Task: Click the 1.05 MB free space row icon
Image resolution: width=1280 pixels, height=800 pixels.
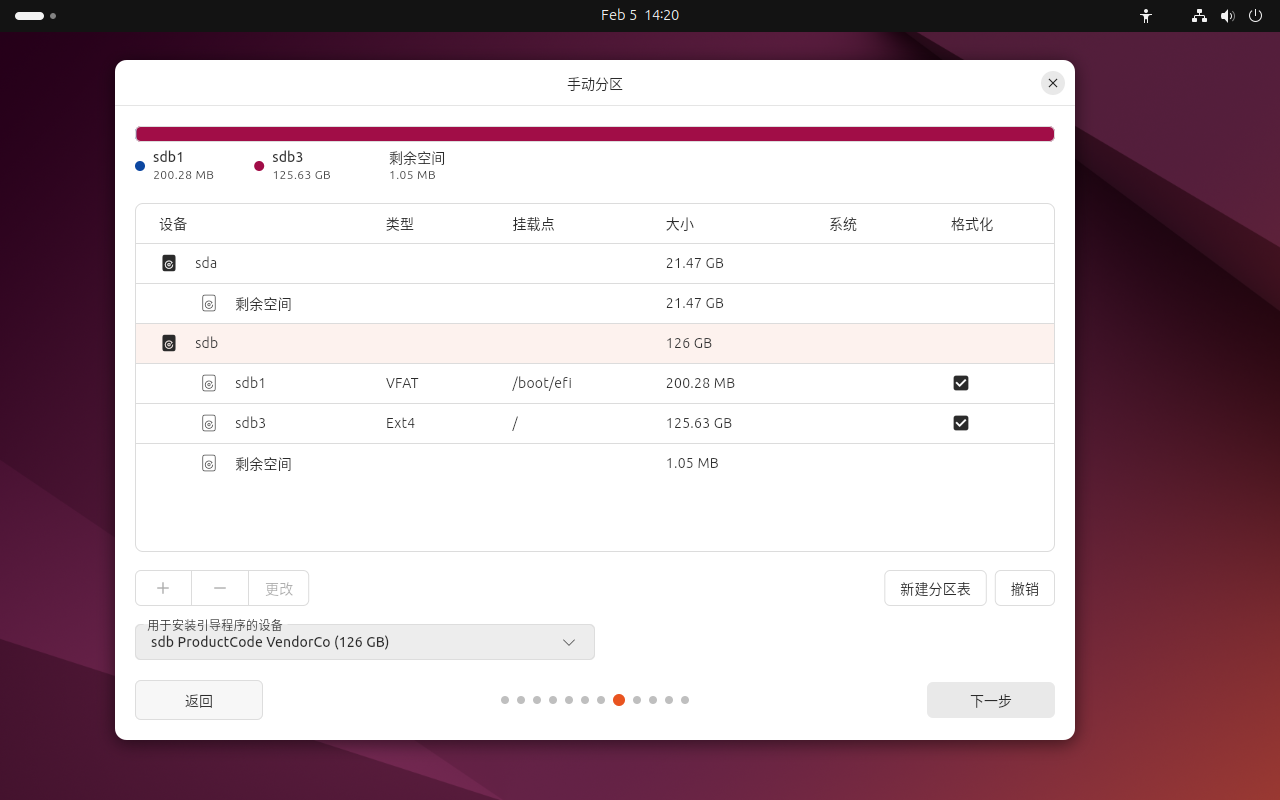Action: tap(209, 463)
